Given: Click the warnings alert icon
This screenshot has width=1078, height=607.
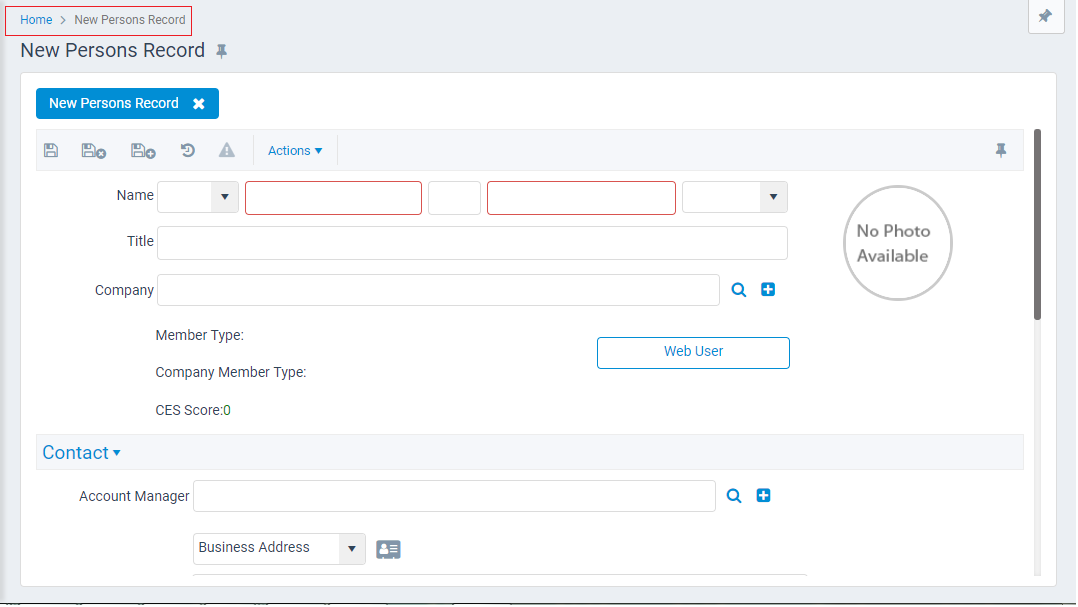Looking at the screenshot, I should point(226,150).
